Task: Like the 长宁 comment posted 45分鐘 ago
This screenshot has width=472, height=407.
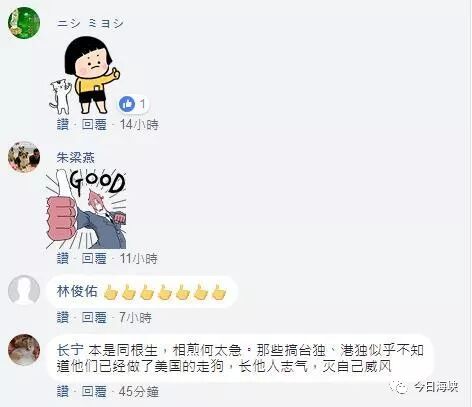Action: coord(63,391)
